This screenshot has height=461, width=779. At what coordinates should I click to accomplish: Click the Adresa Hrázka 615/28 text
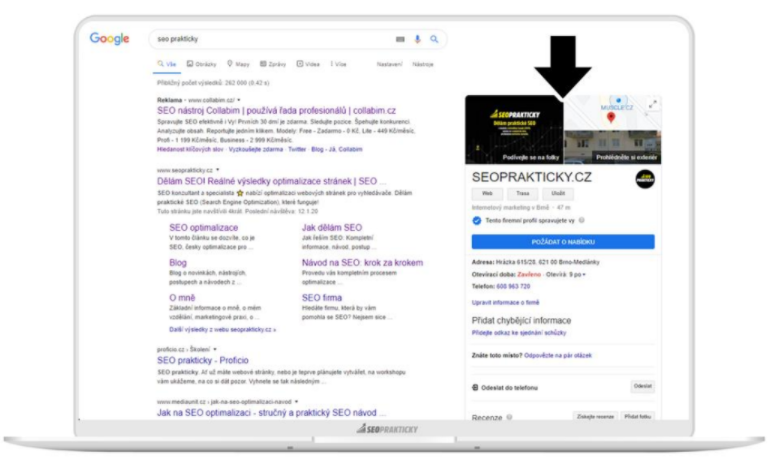[x=536, y=262]
